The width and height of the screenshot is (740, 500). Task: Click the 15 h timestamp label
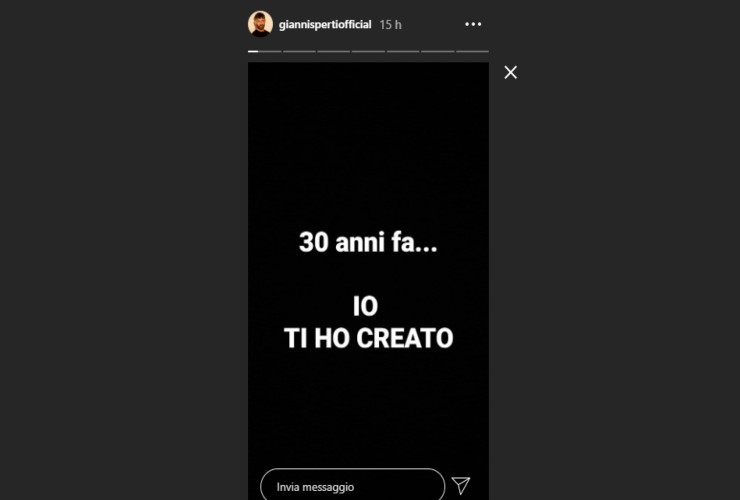tap(390, 25)
